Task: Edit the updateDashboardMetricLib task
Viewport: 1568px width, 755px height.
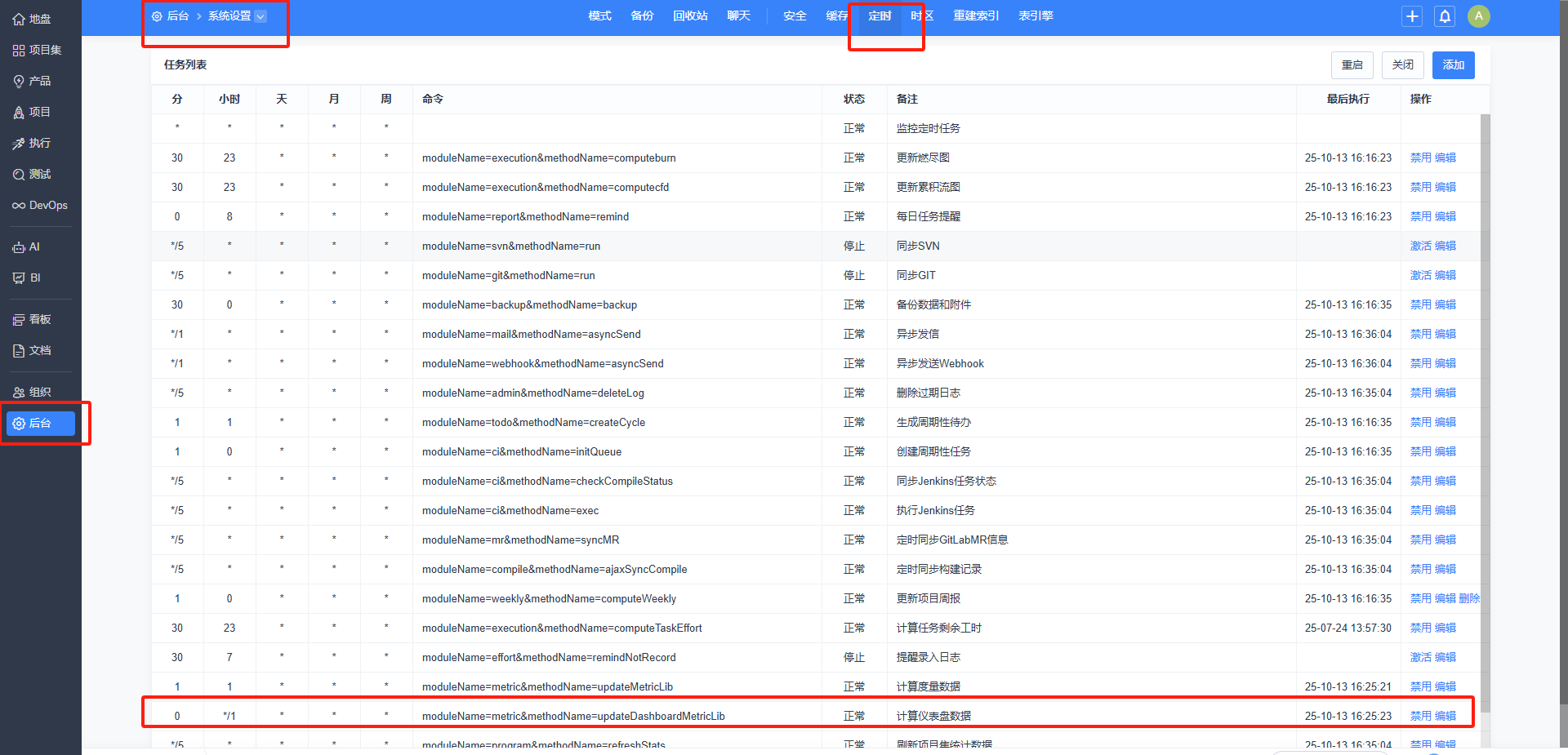Action: point(1445,716)
